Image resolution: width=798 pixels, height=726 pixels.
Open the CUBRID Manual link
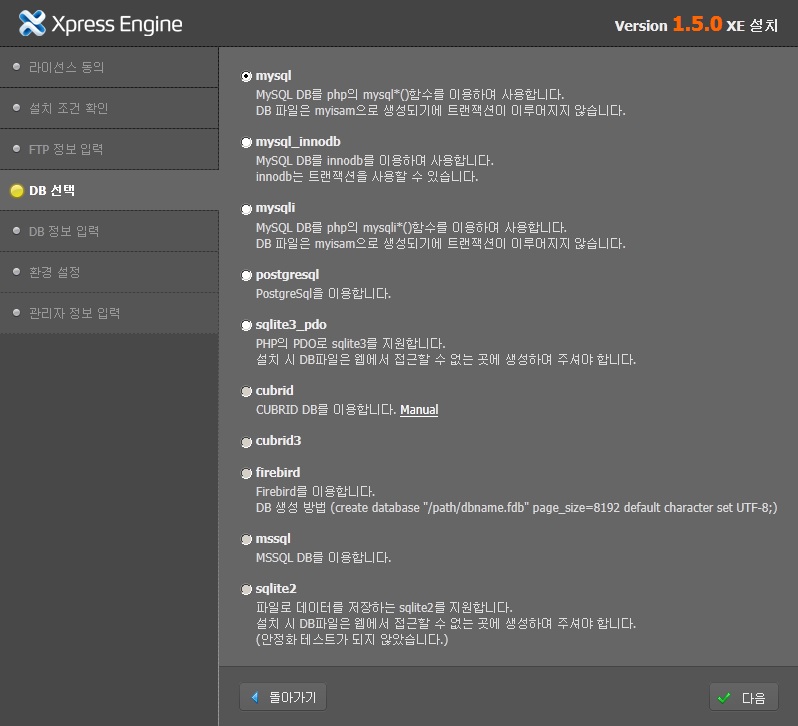(419, 410)
